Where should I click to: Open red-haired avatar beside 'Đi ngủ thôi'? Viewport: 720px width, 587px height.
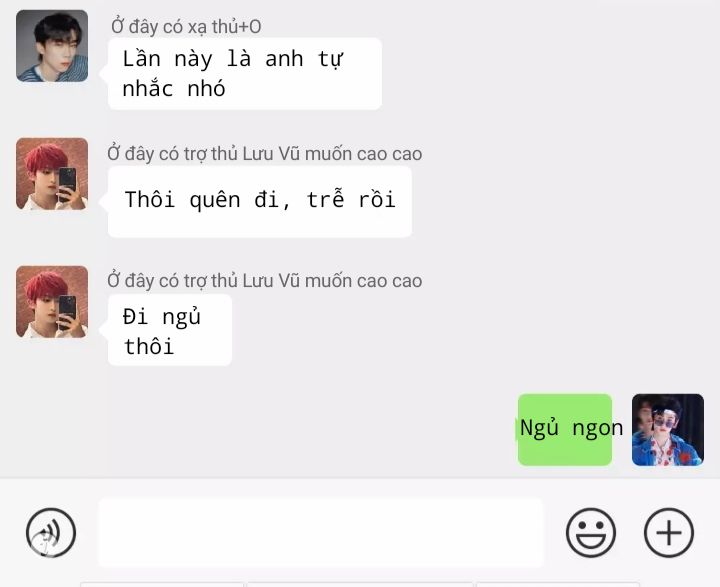[x=52, y=302]
